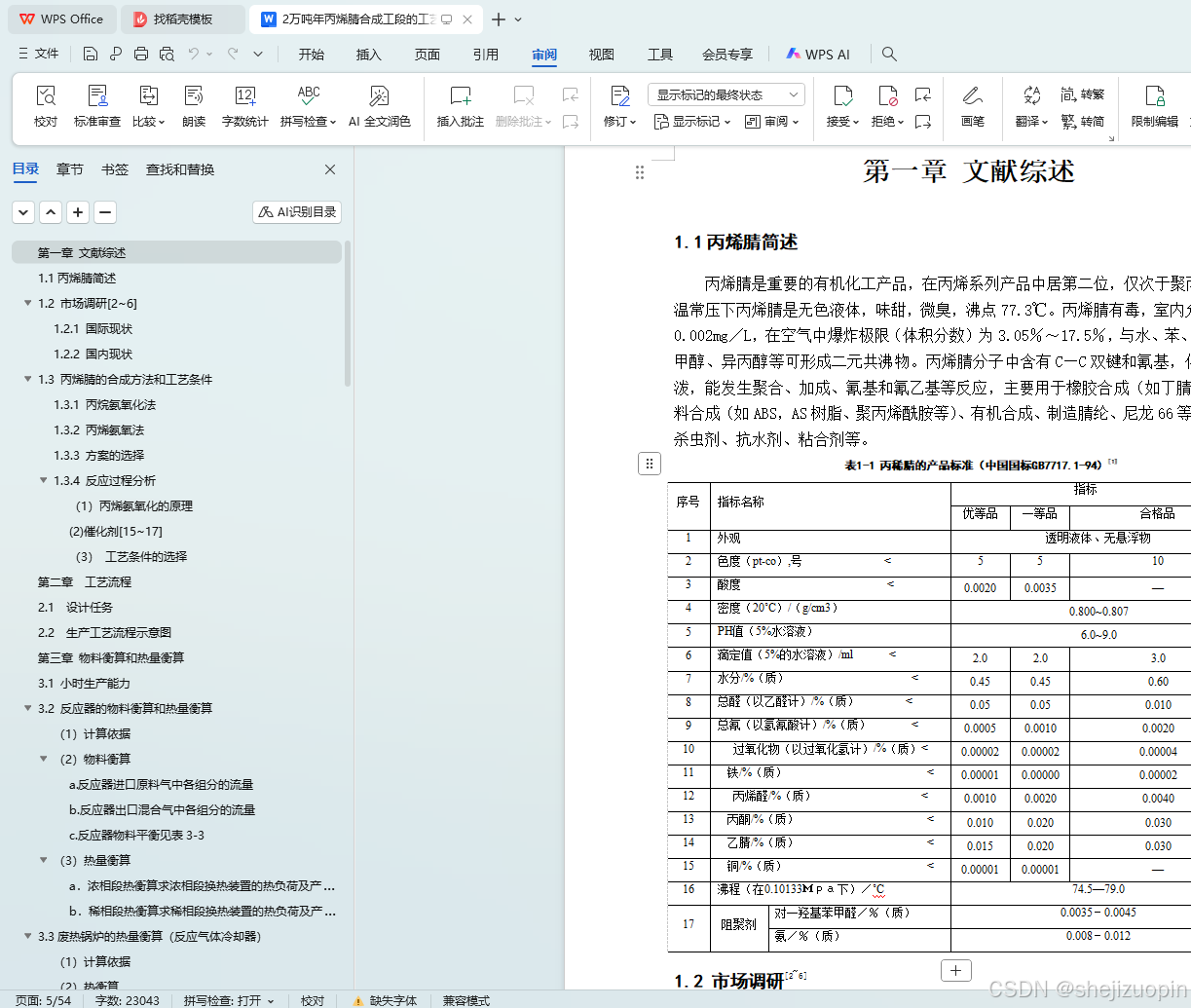Image resolution: width=1191 pixels, height=1008 pixels.
Task: Reject the change with 拒绝
Action: tap(887, 106)
